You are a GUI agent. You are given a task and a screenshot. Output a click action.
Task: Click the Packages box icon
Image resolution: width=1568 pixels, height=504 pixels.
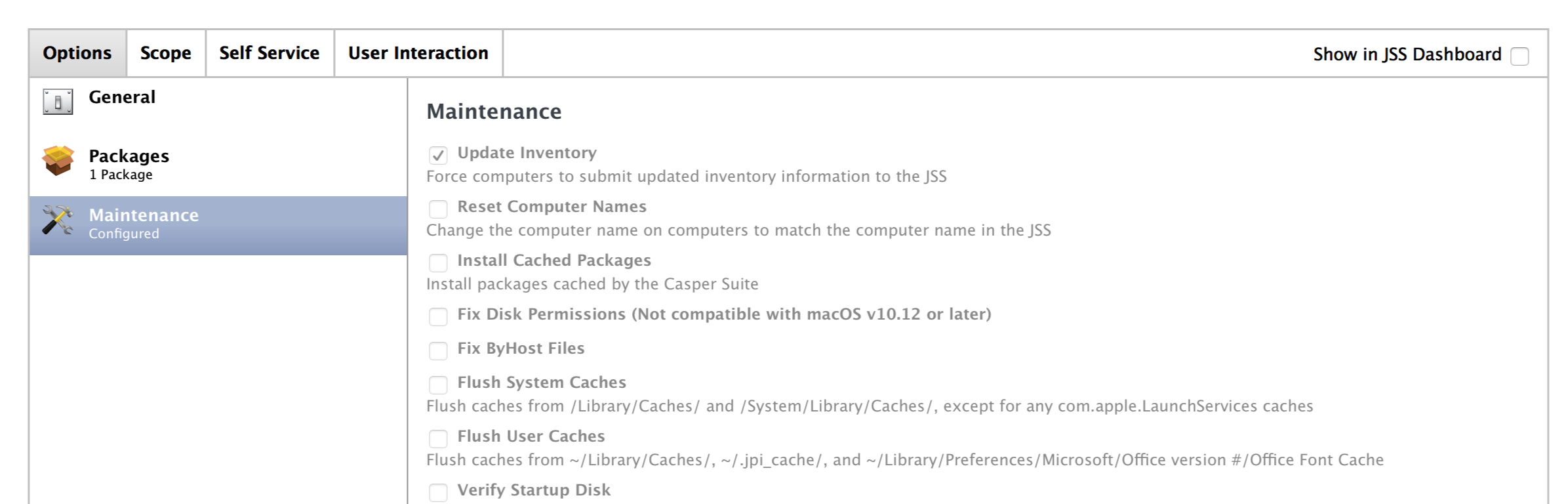click(x=58, y=161)
